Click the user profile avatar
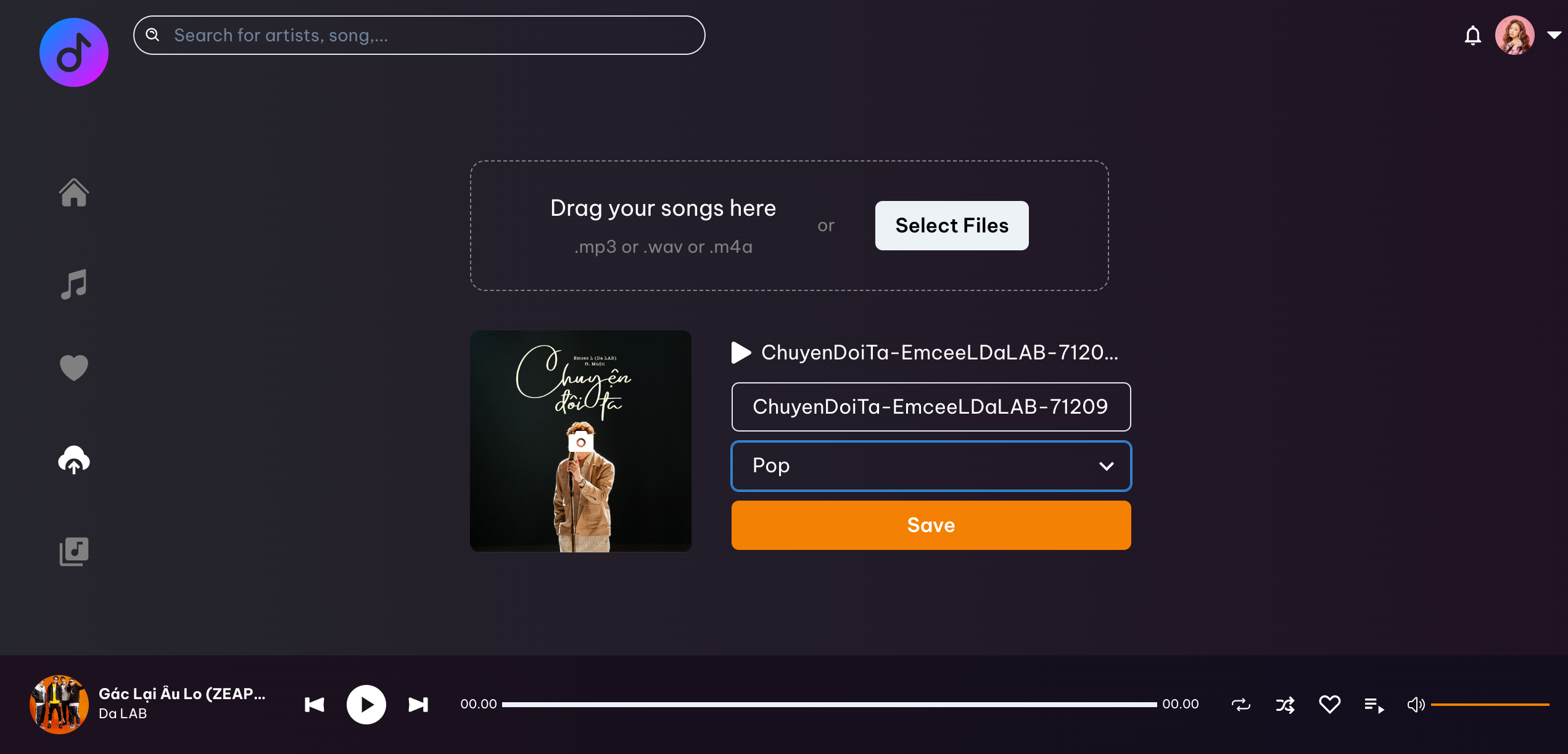The width and height of the screenshot is (1568, 754). [1514, 36]
